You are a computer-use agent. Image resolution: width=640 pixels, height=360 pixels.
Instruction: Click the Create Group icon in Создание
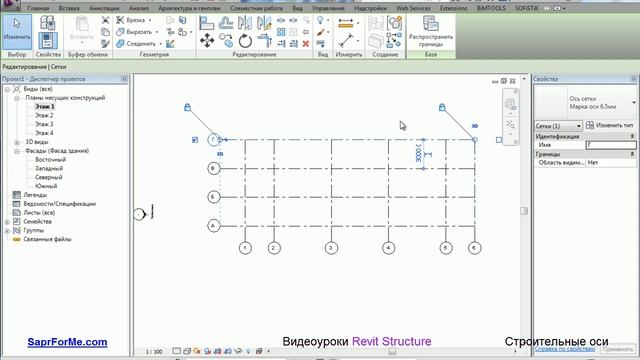pos(394,23)
